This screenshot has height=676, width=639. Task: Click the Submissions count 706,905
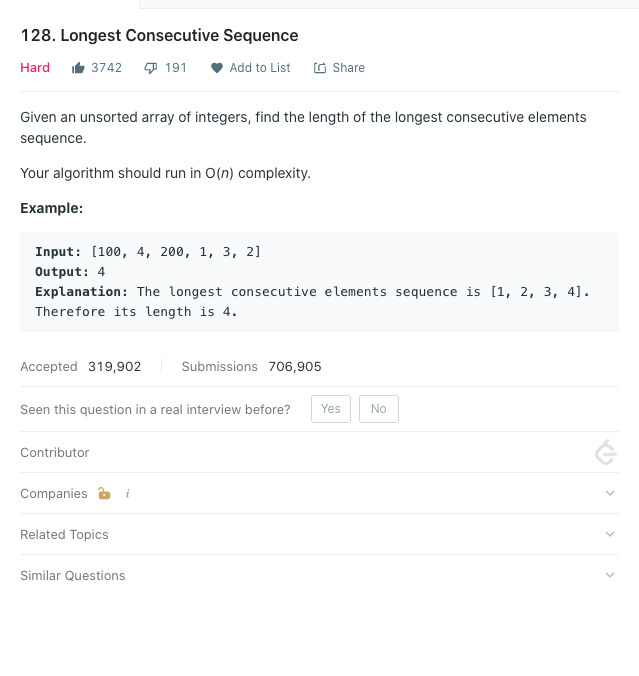[295, 367]
